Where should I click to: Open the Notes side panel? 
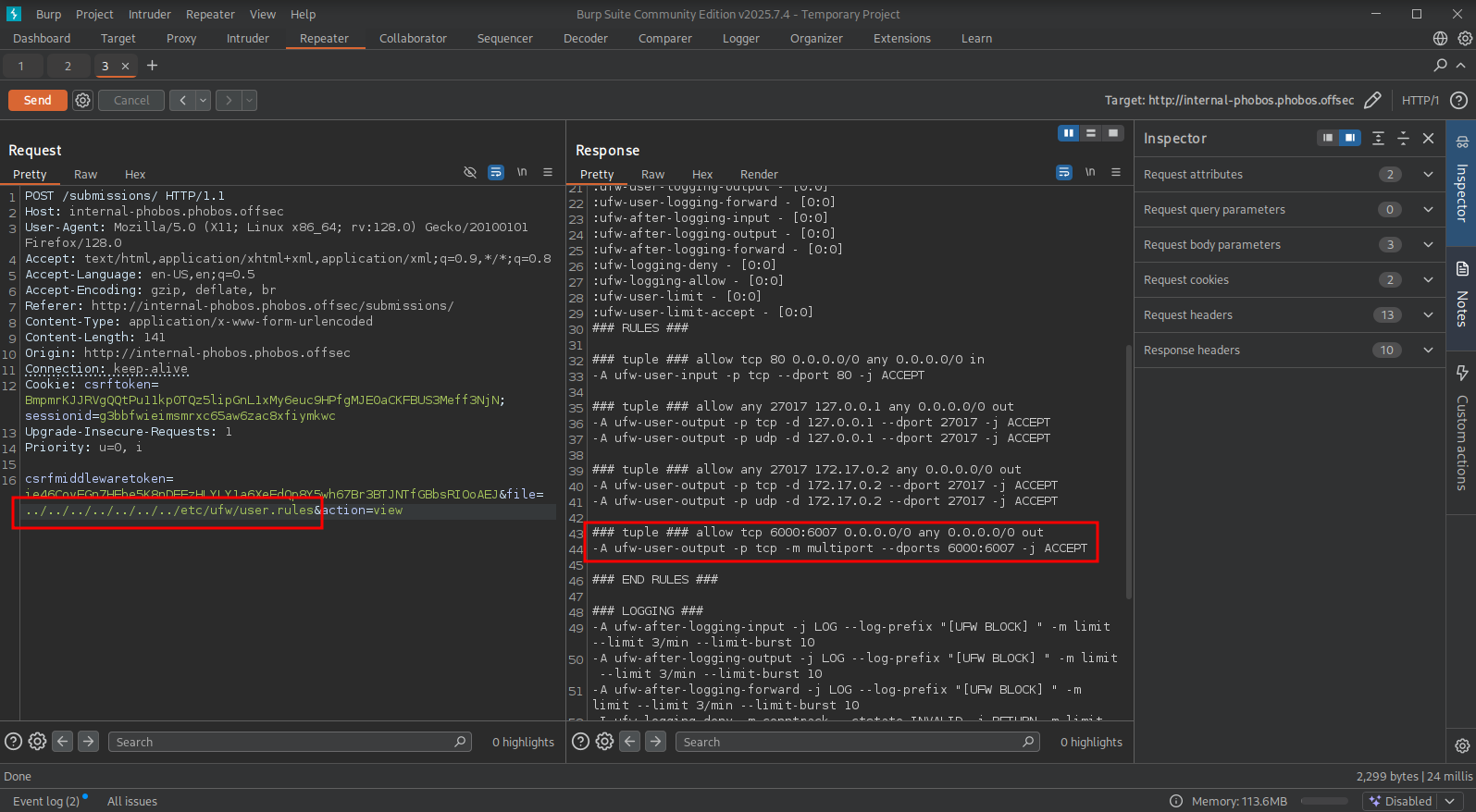[1461, 294]
